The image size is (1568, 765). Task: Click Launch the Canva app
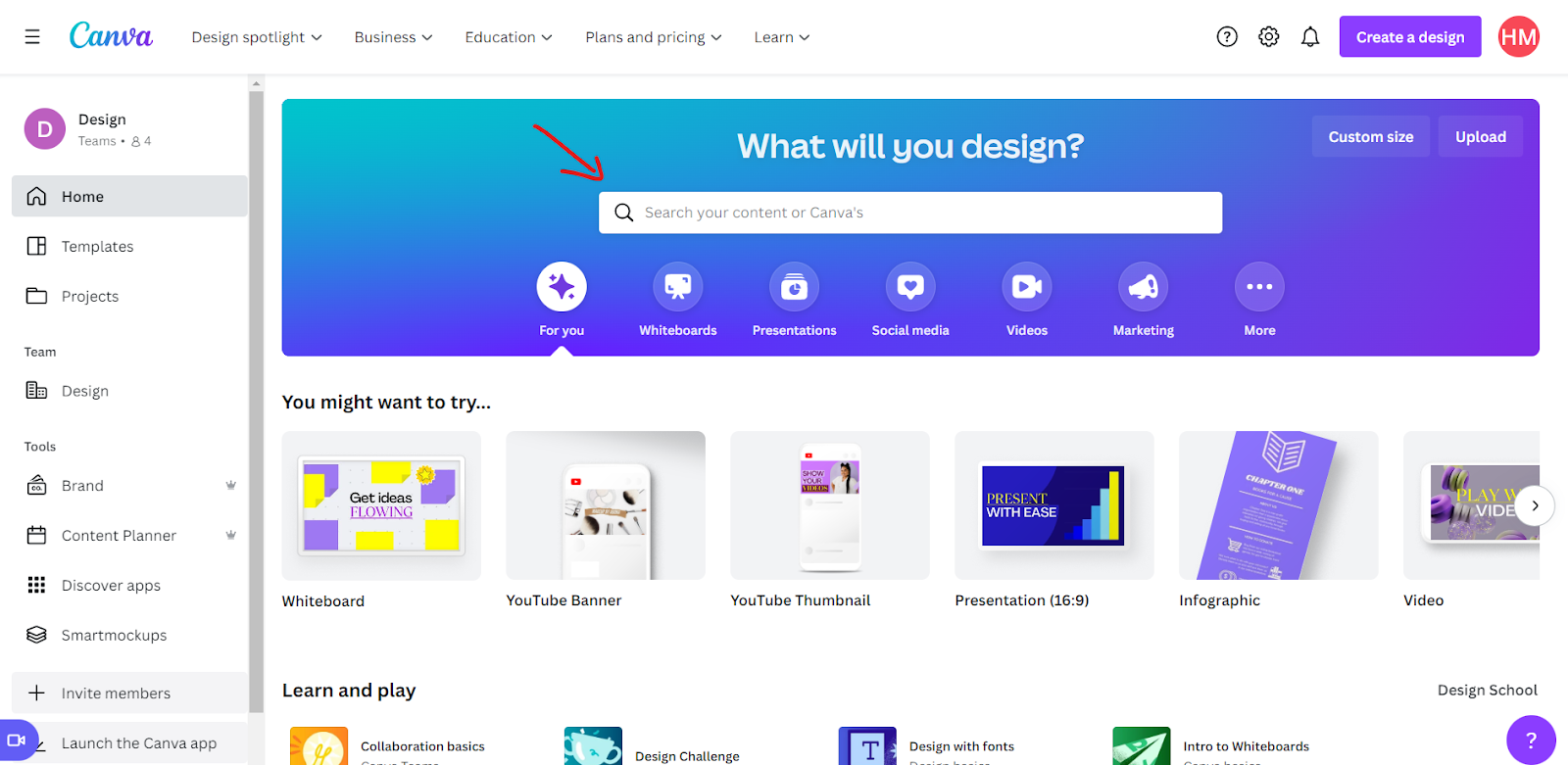click(x=129, y=742)
